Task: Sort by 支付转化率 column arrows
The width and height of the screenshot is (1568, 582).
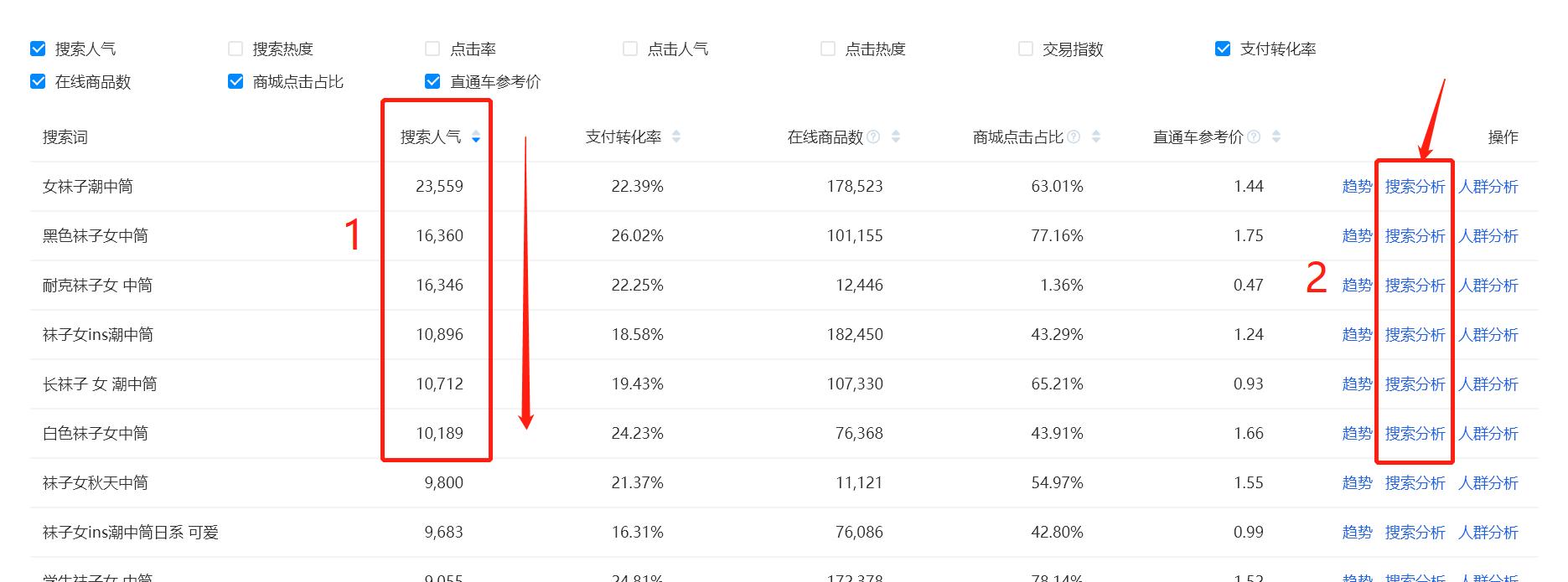Action: pyautogui.click(x=676, y=136)
